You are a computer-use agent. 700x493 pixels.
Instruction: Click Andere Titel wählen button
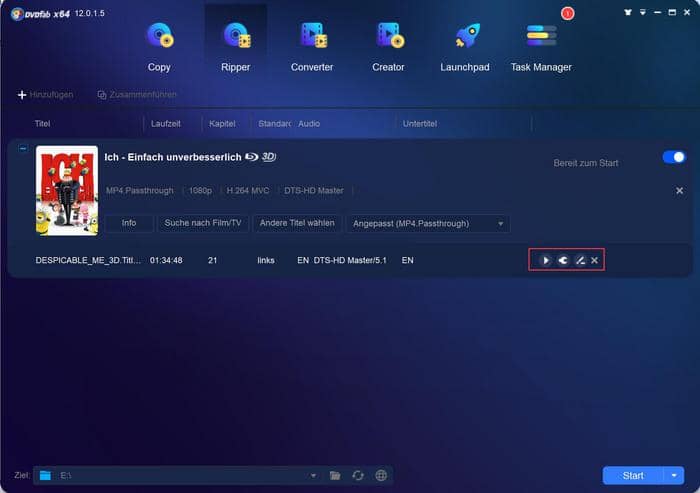(297, 223)
